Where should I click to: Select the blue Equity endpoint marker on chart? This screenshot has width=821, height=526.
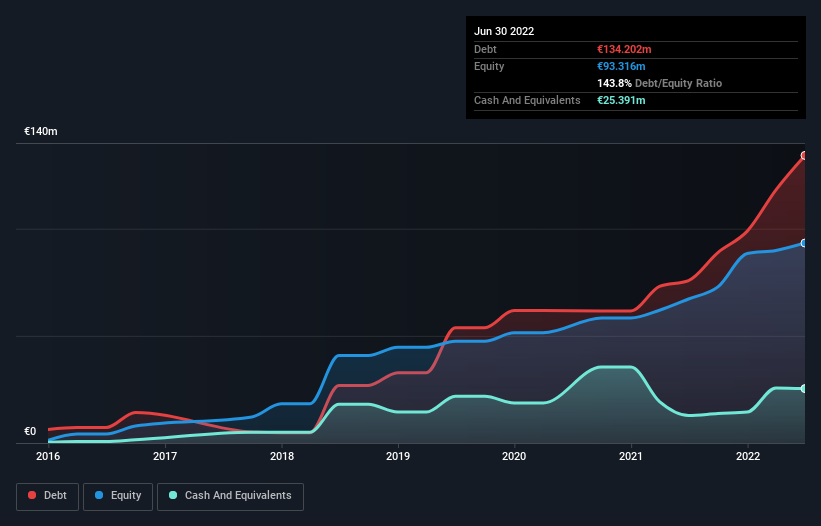804,243
